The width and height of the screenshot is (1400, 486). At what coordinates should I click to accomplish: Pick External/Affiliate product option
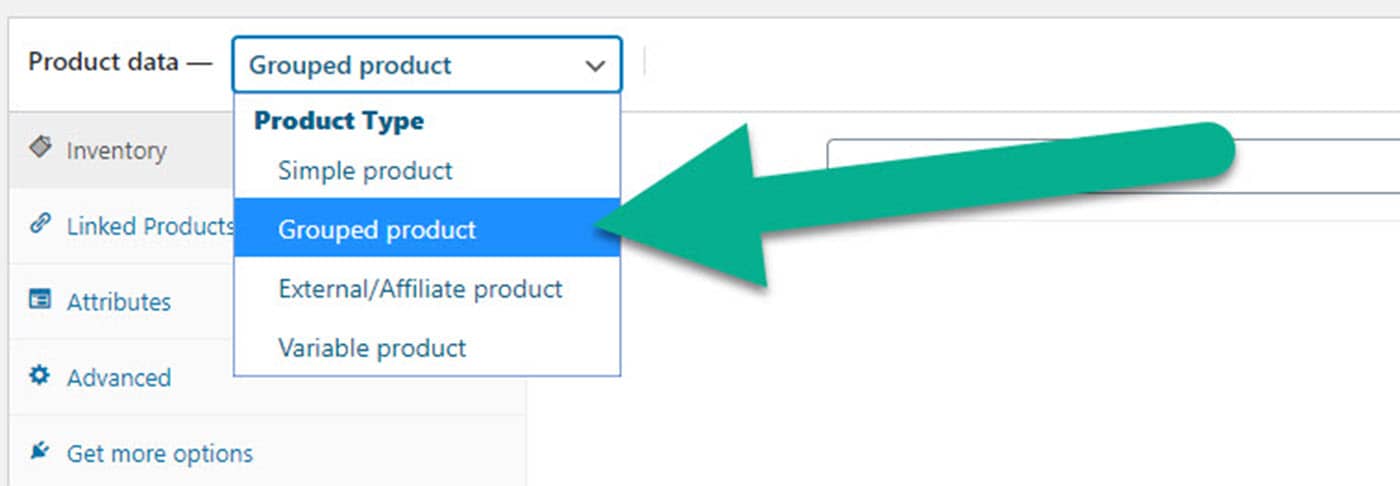point(420,290)
